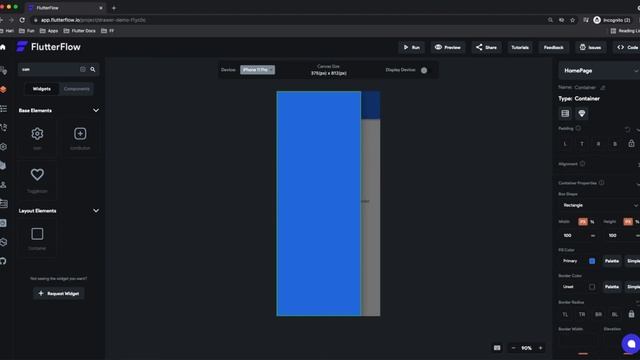
Task: Switch to the Widgets tab
Action: coord(42,89)
